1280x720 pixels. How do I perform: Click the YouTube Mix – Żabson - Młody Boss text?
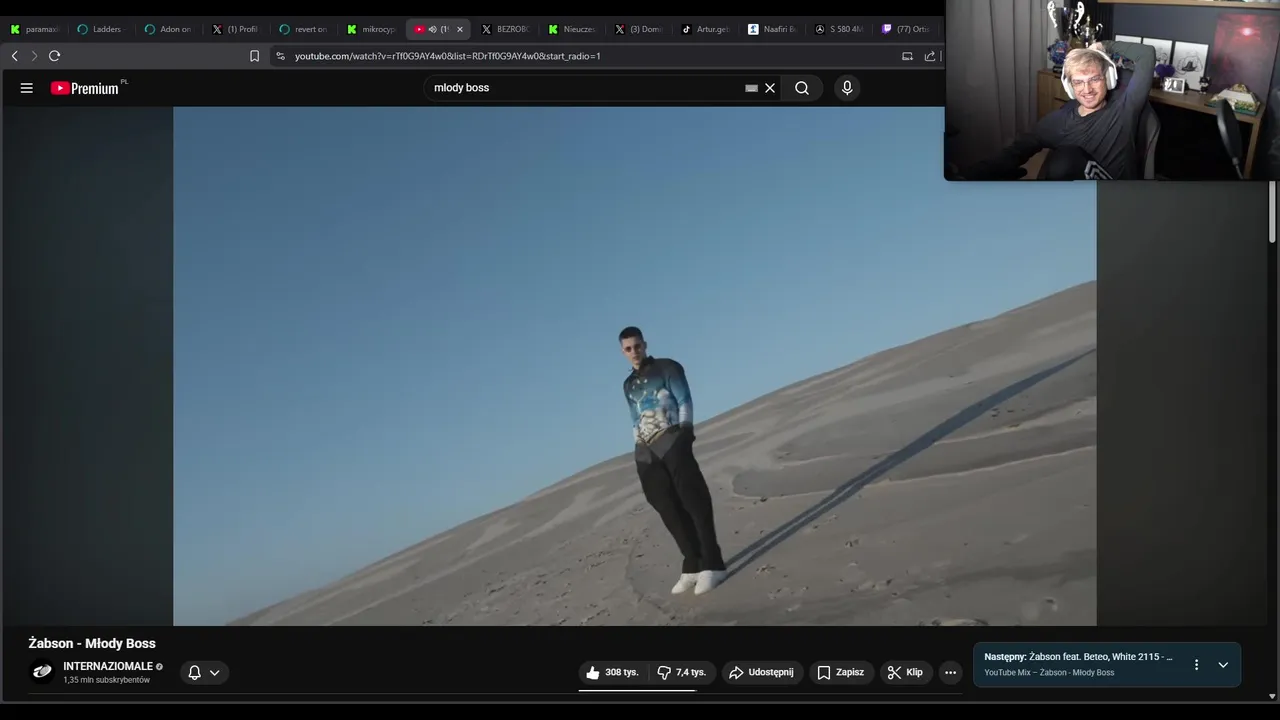coord(1049,673)
